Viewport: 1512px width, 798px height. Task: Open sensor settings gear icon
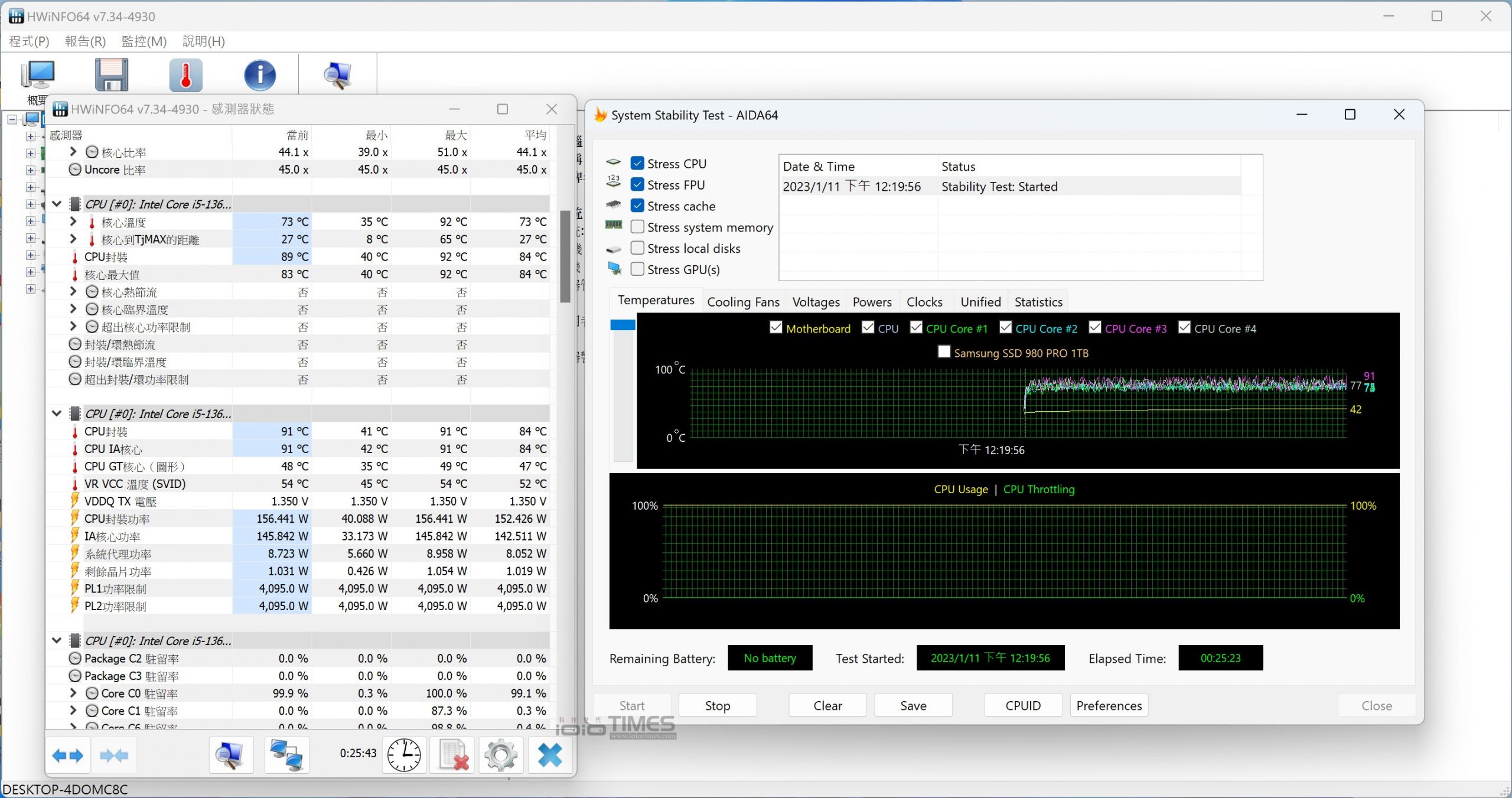[x=501, y=755]
